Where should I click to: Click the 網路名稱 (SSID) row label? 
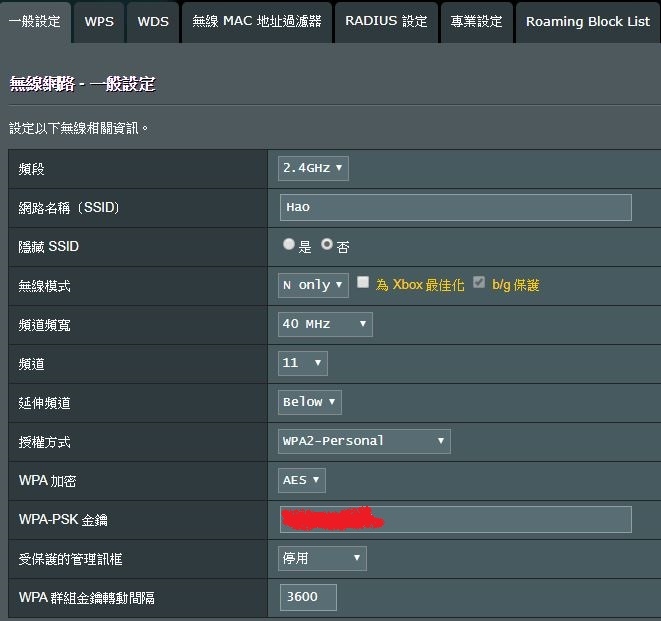(69, 208)
